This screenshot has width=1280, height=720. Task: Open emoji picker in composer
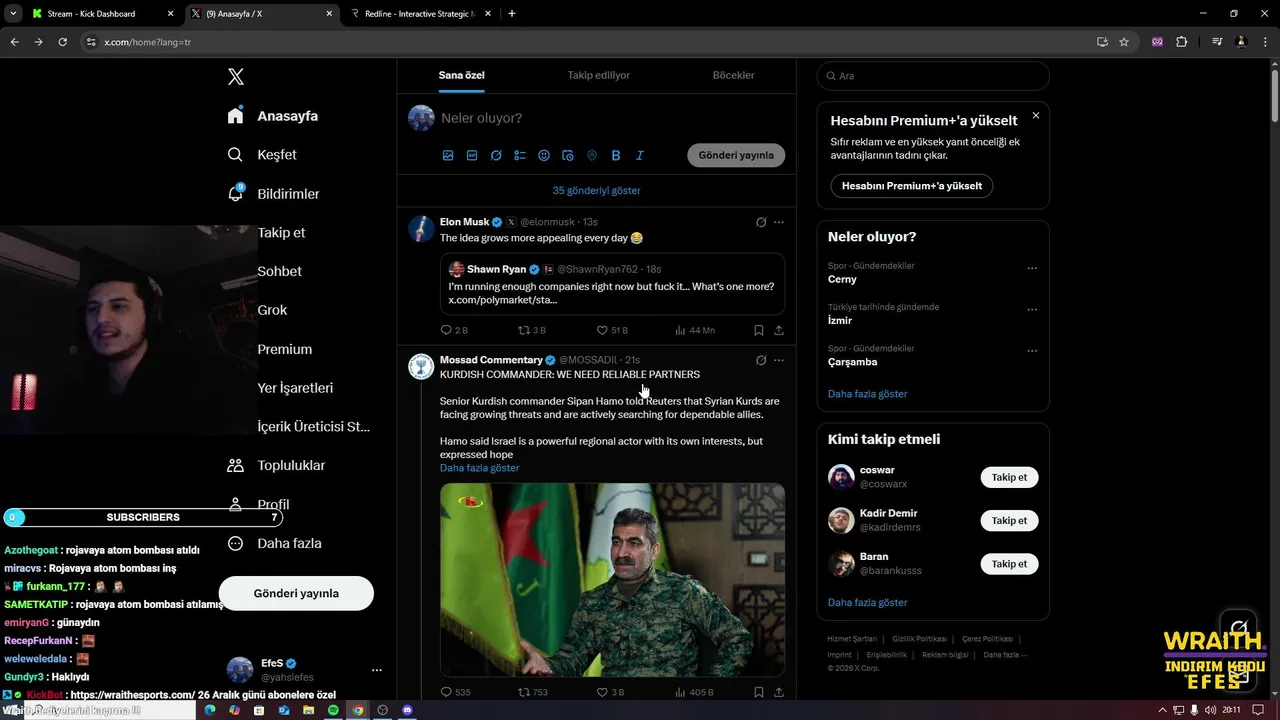point(544,155)
